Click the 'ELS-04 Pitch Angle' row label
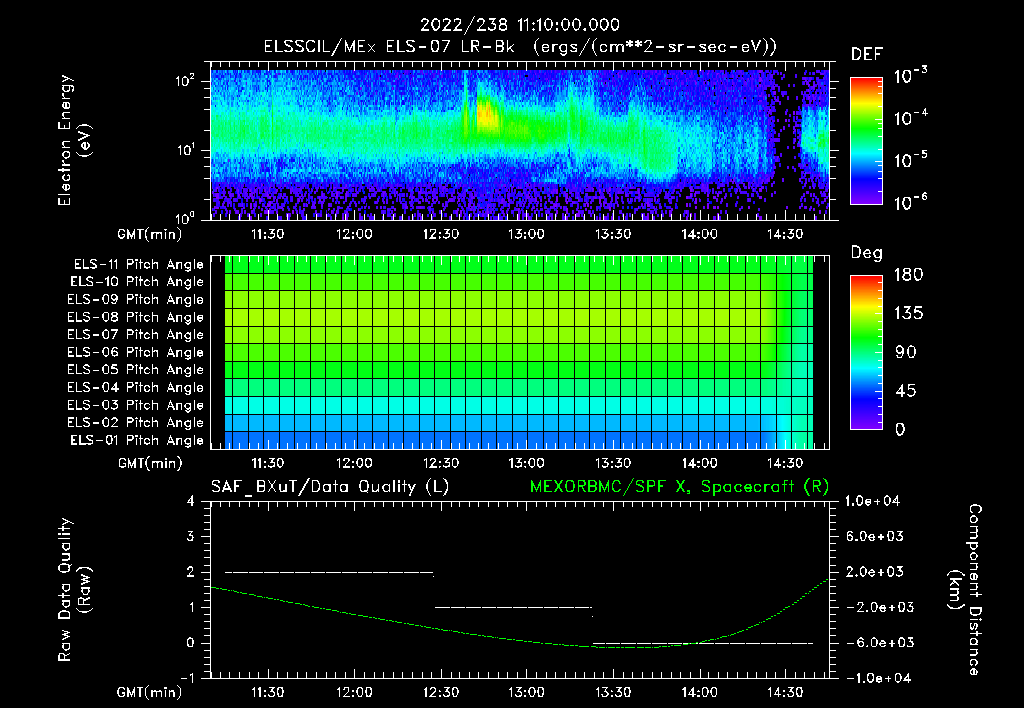This screenshot has width=1024, height=708. tap(136, 387)
